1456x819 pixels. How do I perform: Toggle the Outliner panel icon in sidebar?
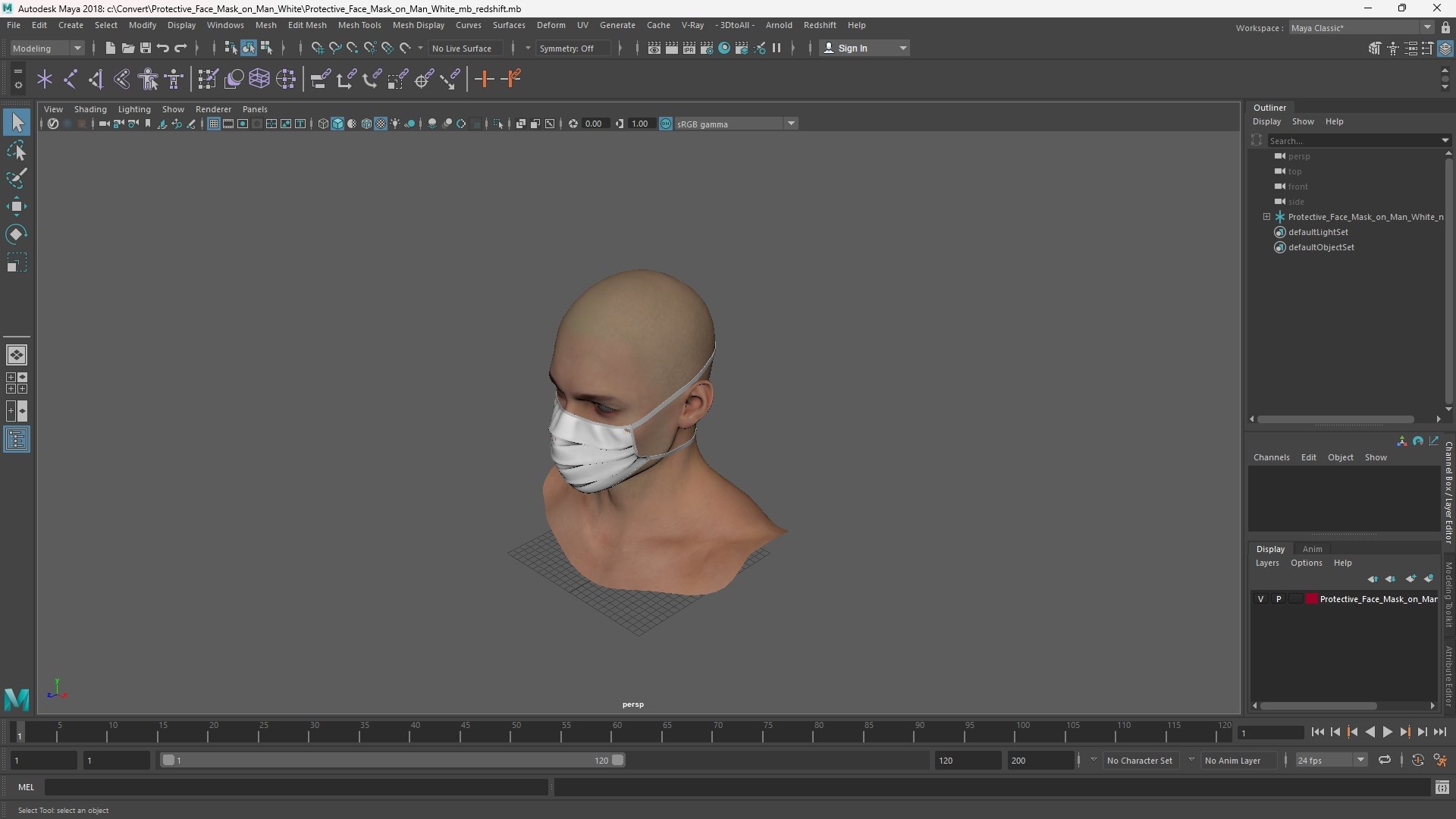(x=17, y=440)
